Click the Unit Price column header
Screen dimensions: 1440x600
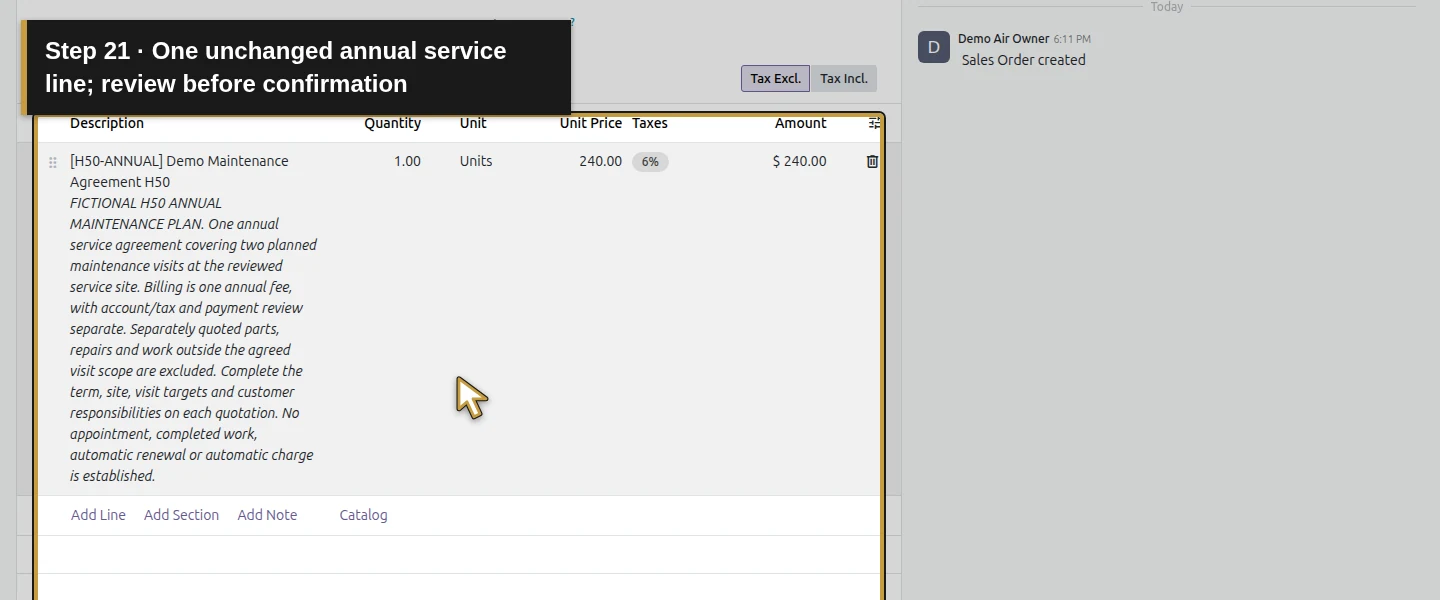[x=591, y=123]
